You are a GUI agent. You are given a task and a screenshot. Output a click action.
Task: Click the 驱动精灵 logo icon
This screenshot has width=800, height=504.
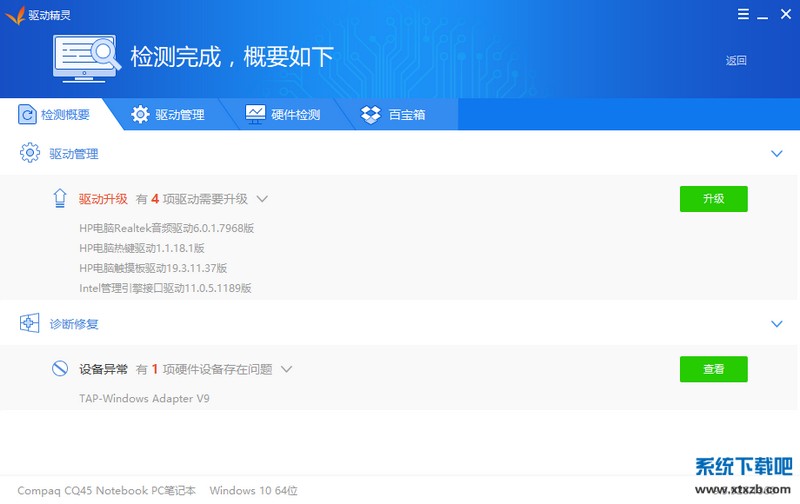[x=13, y=14]
